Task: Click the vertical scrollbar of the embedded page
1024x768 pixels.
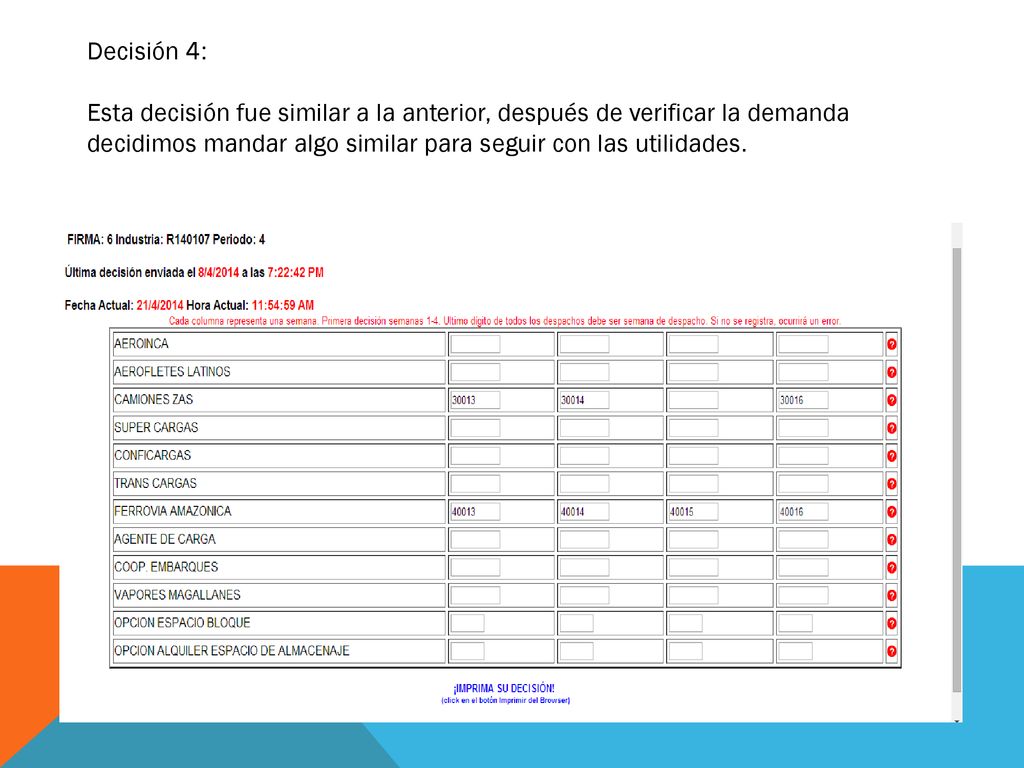Action: (957, 469)
